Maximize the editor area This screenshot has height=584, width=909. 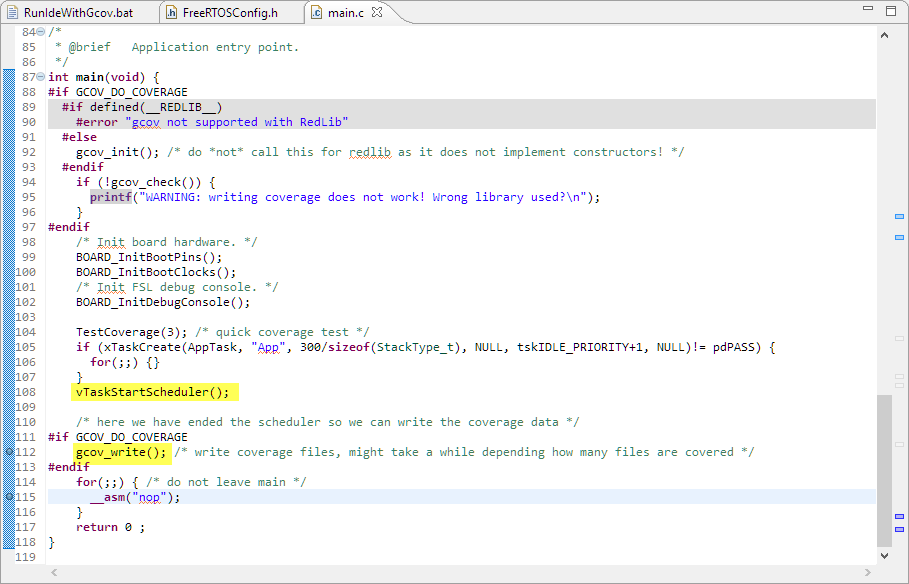click(890, 12)
